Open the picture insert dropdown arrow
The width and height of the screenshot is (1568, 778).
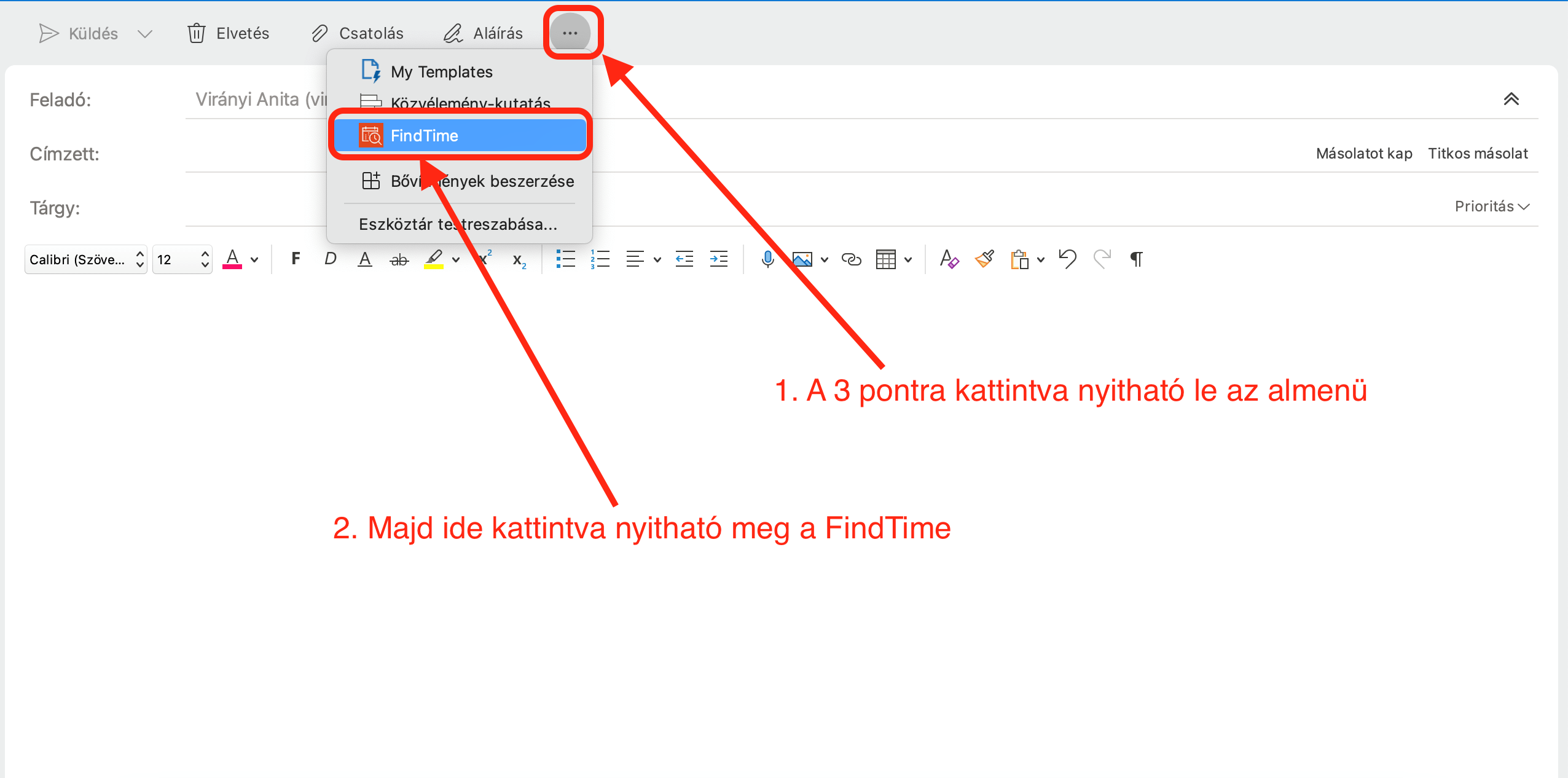pos(825,260)
